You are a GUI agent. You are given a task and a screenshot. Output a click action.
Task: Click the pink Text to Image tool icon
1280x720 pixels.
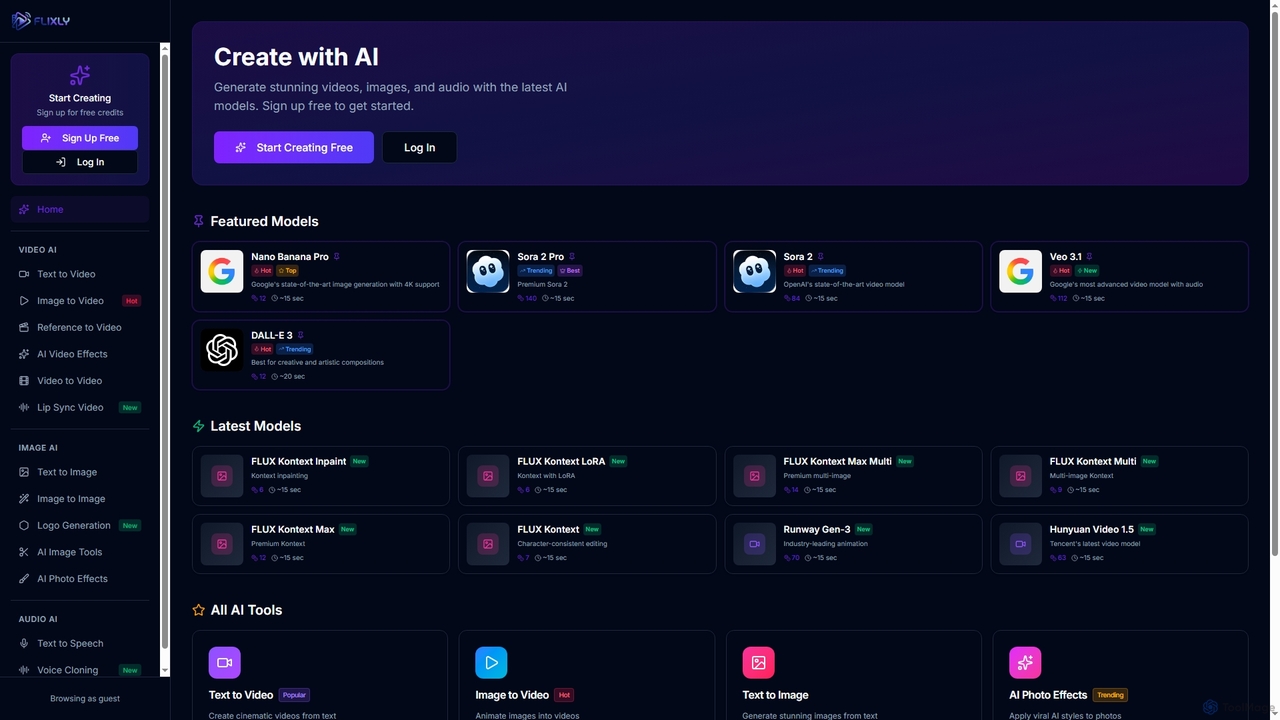point(758,662)
